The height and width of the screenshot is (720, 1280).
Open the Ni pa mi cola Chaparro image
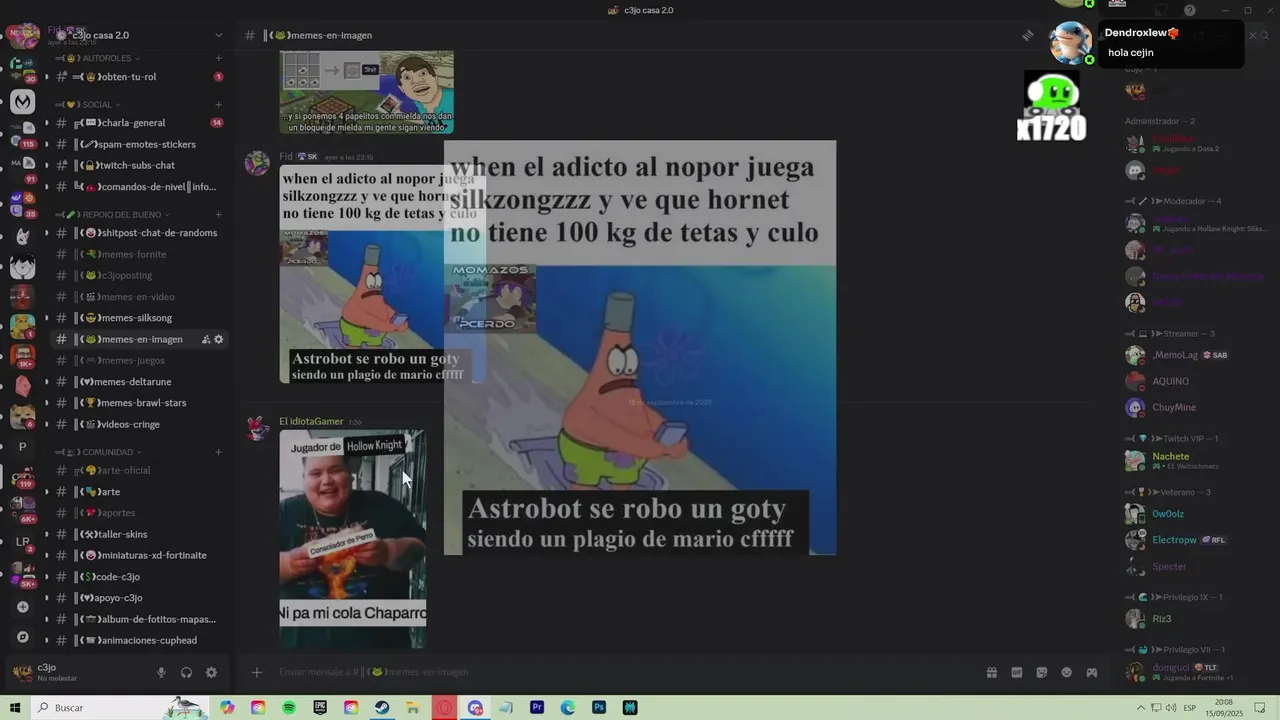[352, 539]
